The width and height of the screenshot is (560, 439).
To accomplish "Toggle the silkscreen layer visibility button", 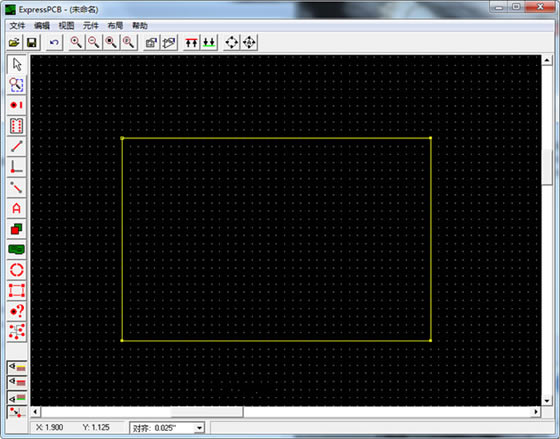I will (17, 366).
